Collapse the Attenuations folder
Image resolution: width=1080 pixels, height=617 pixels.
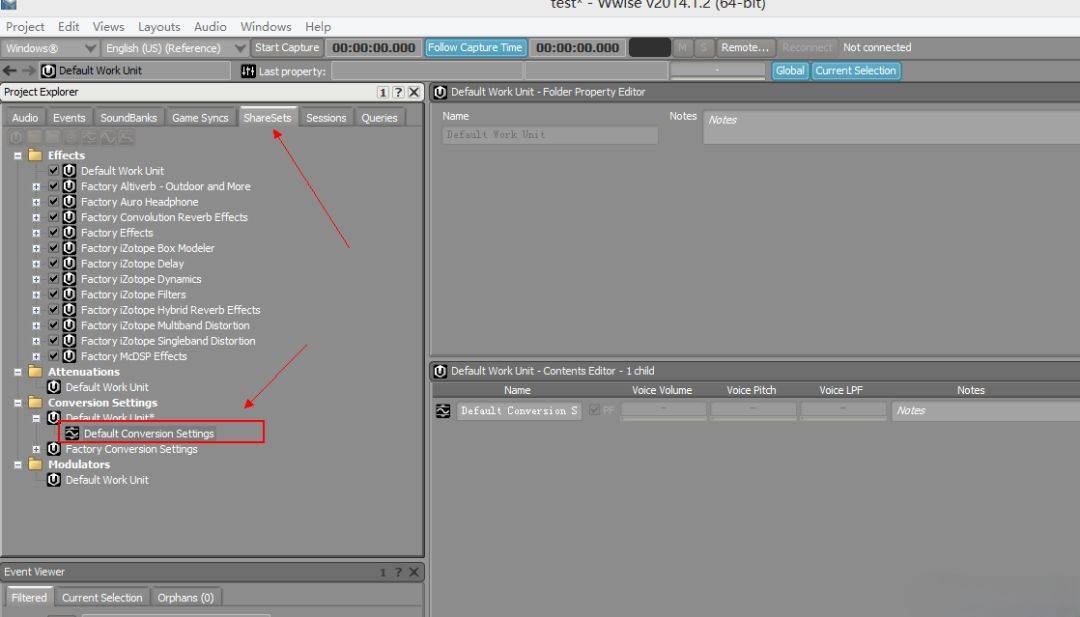click(18, 372)
